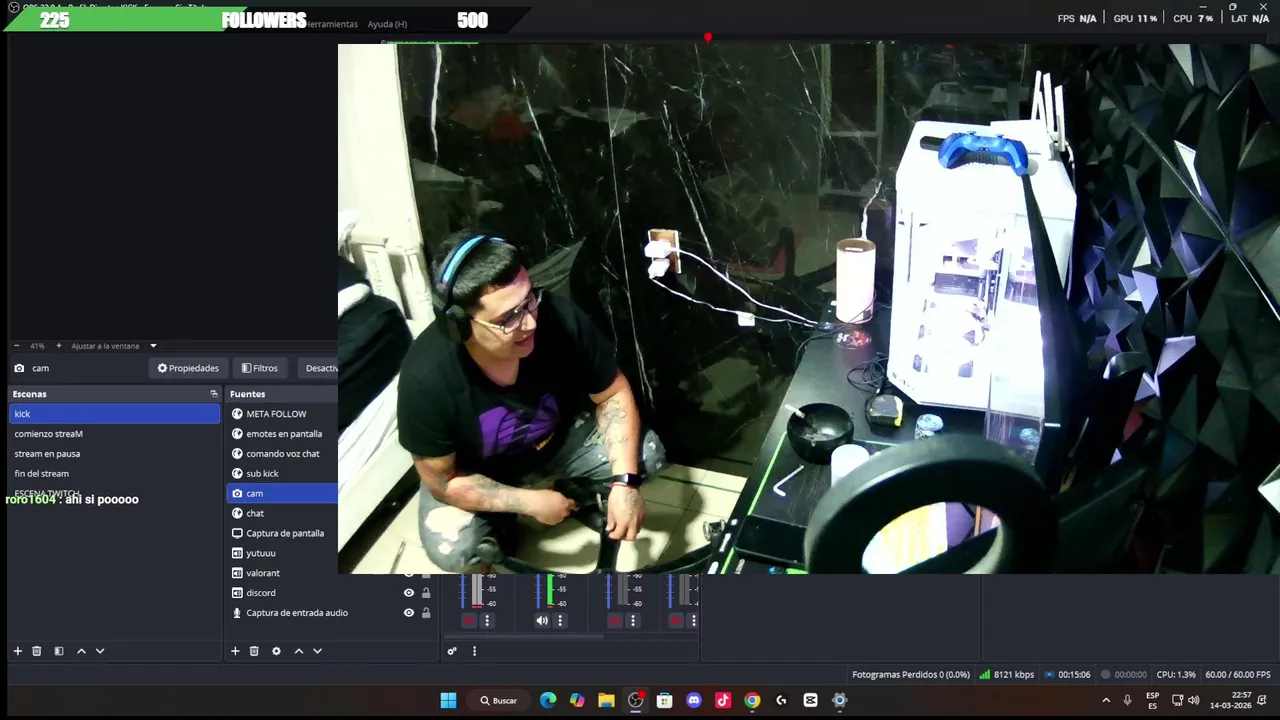Image resolution: width=1280 pixels, height=720 pixels.
Task: Open fourth audio channel options menu
Action: 693,621
